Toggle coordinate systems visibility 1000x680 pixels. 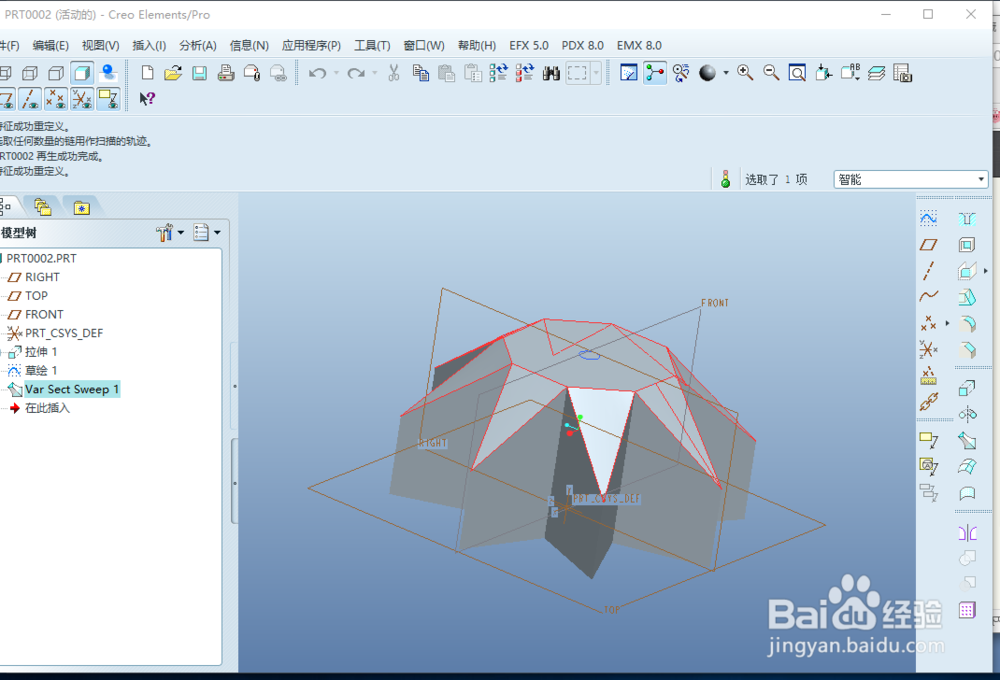coord(82,99)
